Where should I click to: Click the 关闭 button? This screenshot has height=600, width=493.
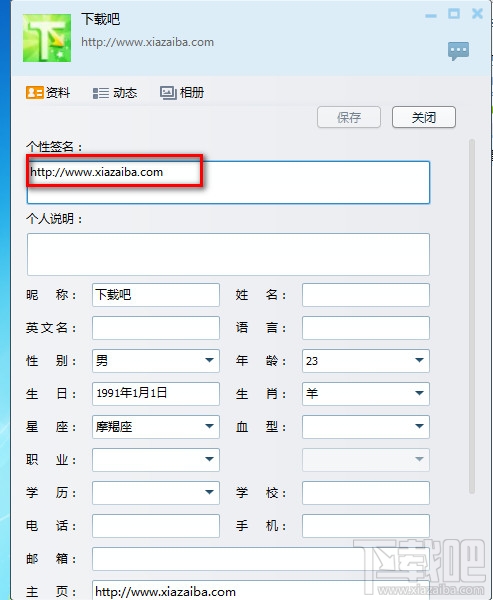424,117
